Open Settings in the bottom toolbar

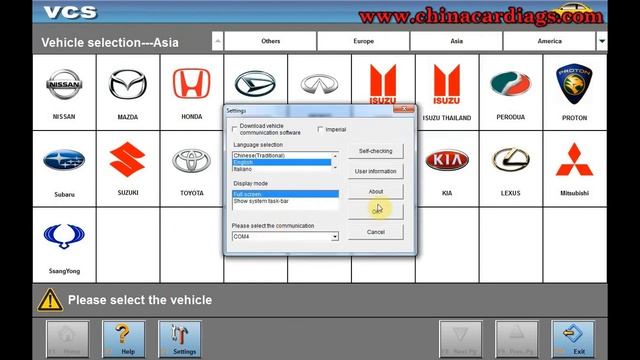coord(180,339)
